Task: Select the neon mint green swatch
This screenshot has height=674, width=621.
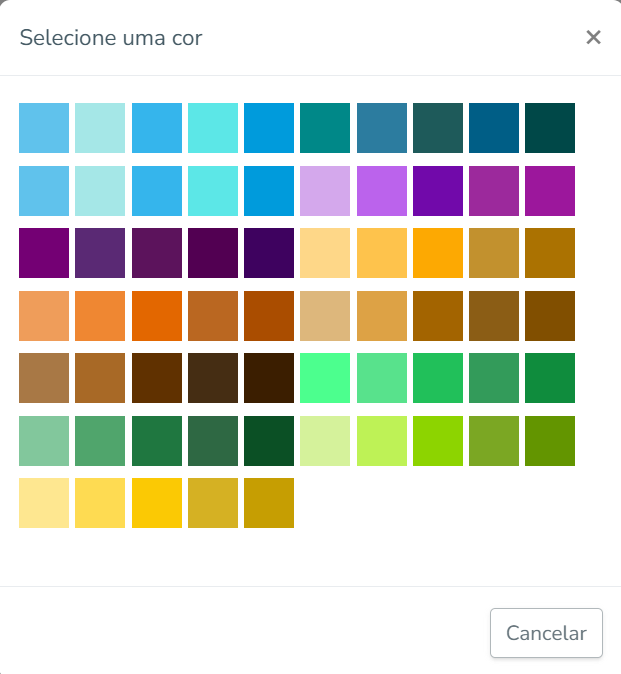Action: click(x=325, y=378)
